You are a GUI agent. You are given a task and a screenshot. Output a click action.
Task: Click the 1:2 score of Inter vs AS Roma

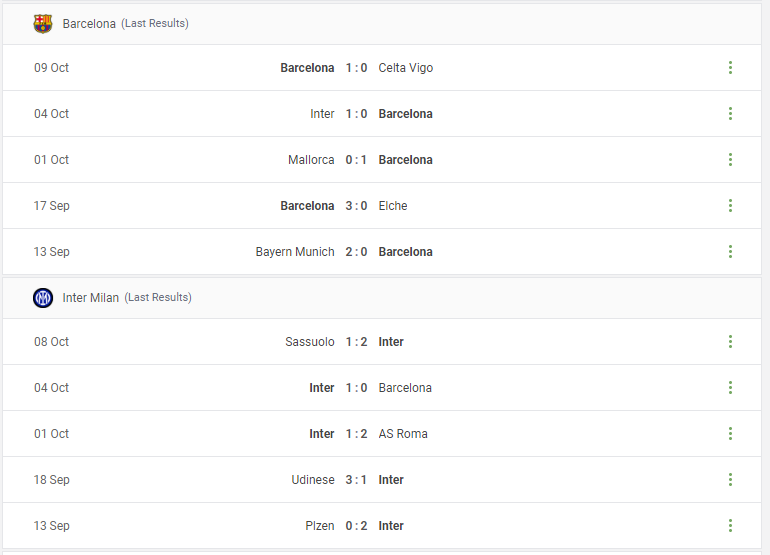[x=356, y=434]
